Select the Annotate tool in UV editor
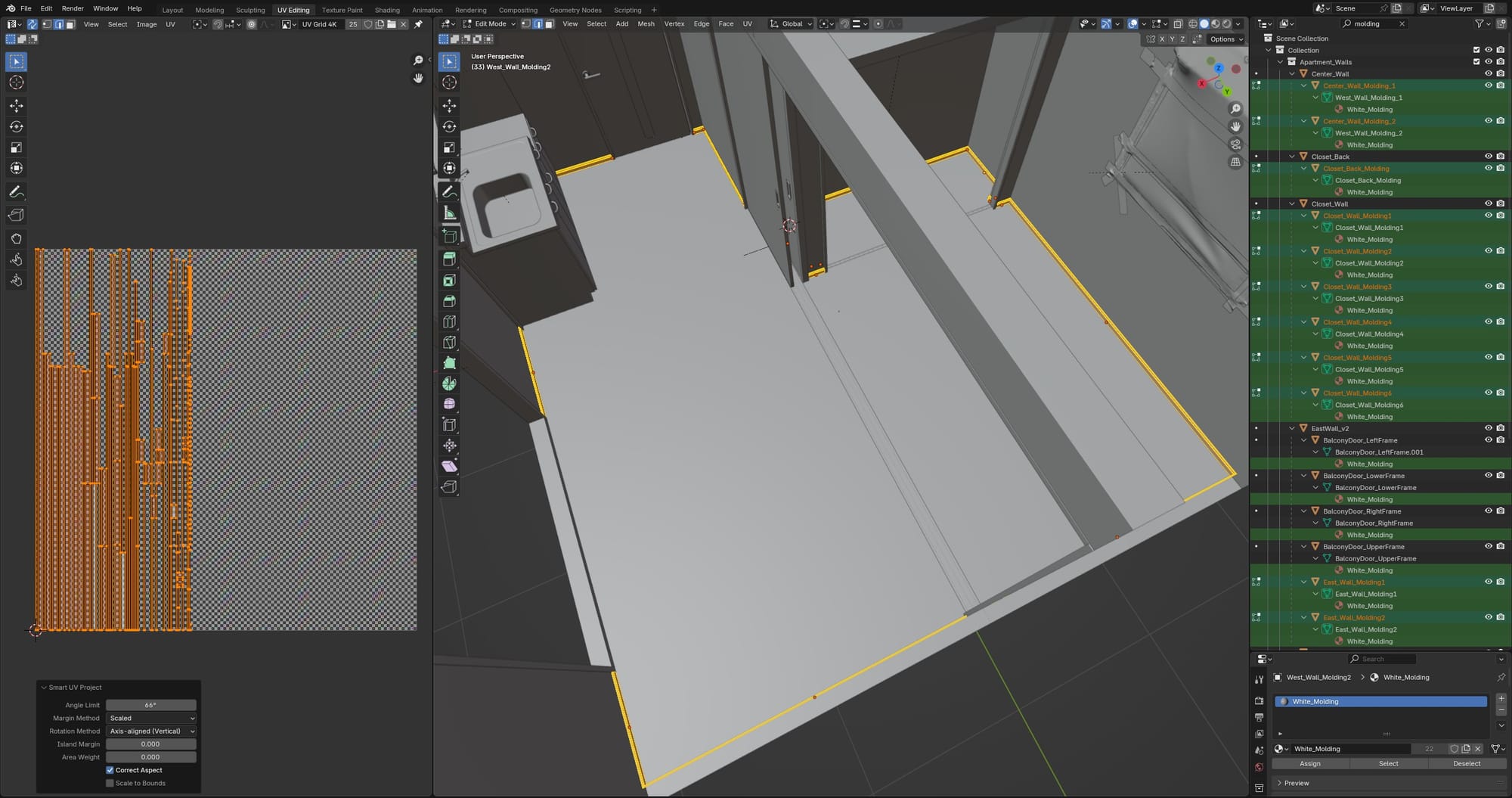Image resolution: width=1512 pixels, height=798 pixels. 16,191
